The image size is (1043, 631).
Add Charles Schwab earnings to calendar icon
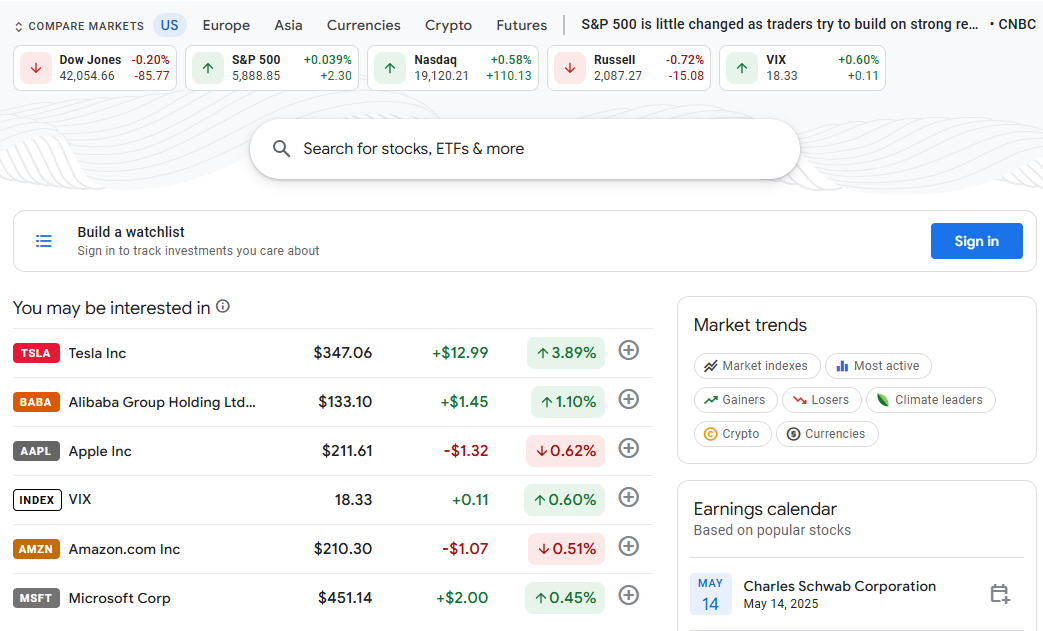(x=1000, y=594)
